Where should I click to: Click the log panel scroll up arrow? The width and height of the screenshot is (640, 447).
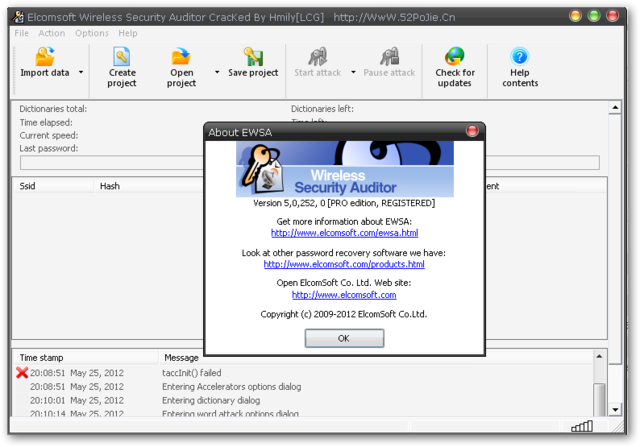pos(599,356)
